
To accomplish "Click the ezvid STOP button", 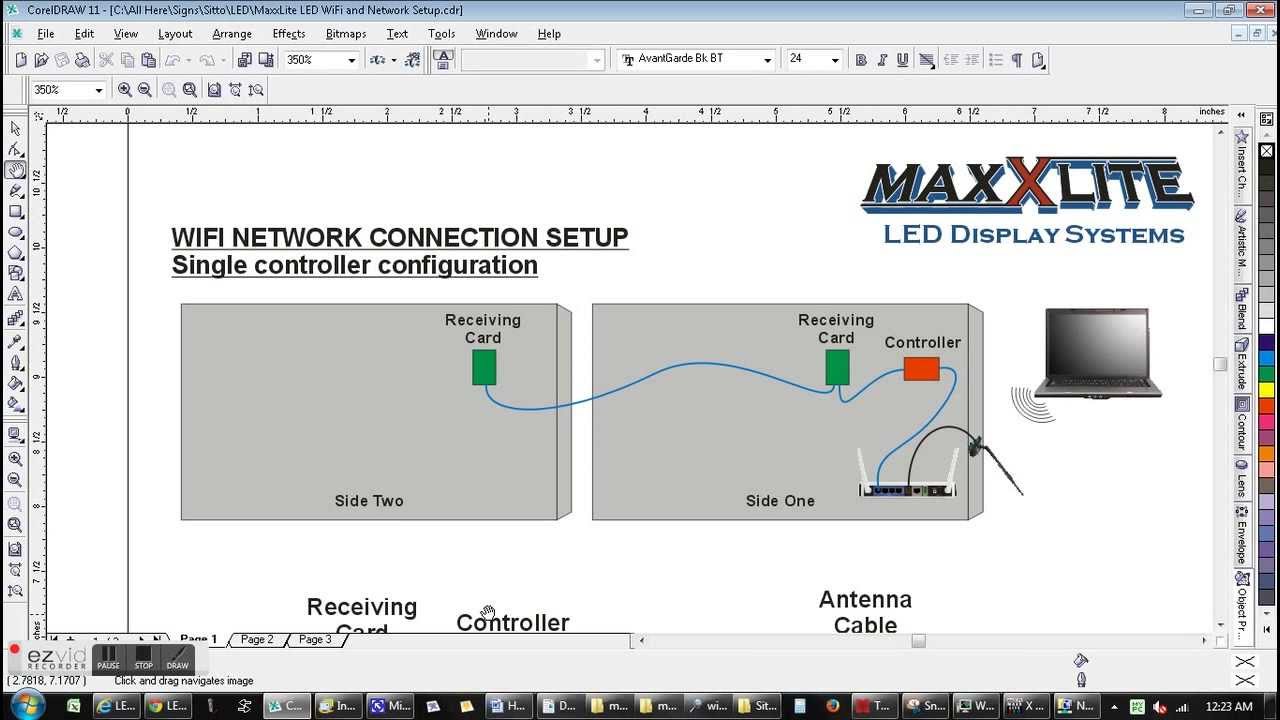I will coord(143,658).
